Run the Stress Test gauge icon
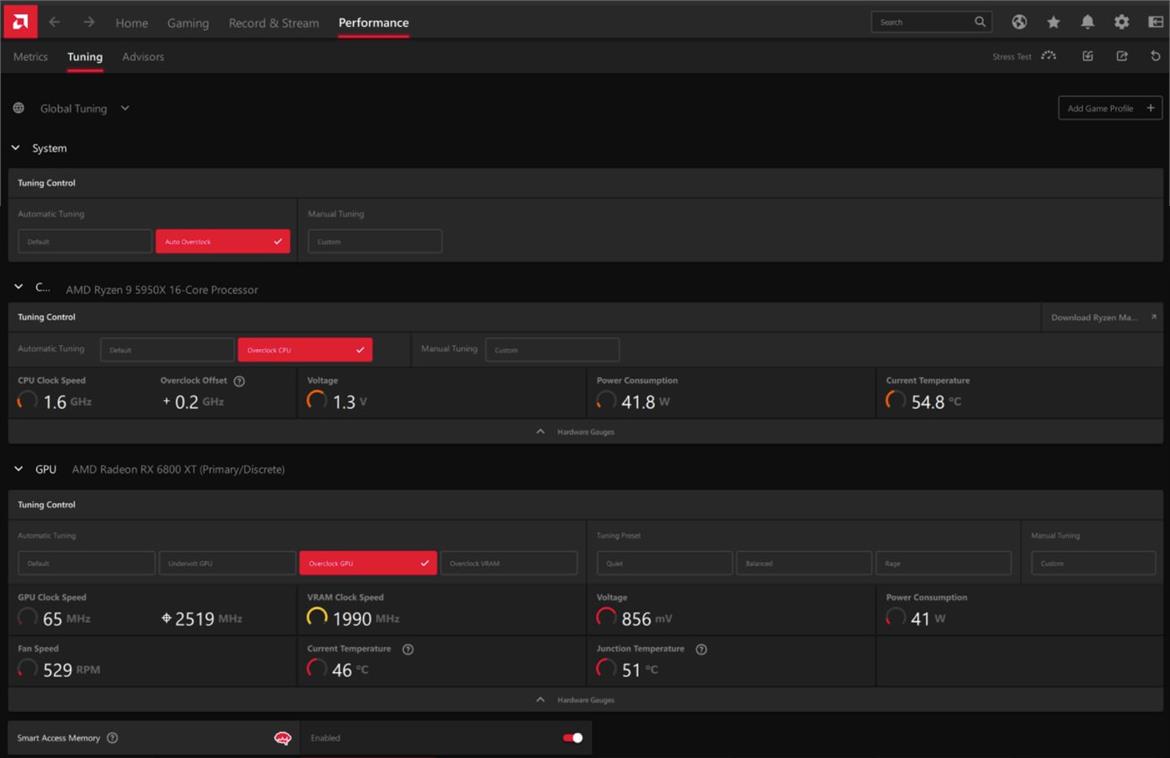 click(x=1048, y=57)
